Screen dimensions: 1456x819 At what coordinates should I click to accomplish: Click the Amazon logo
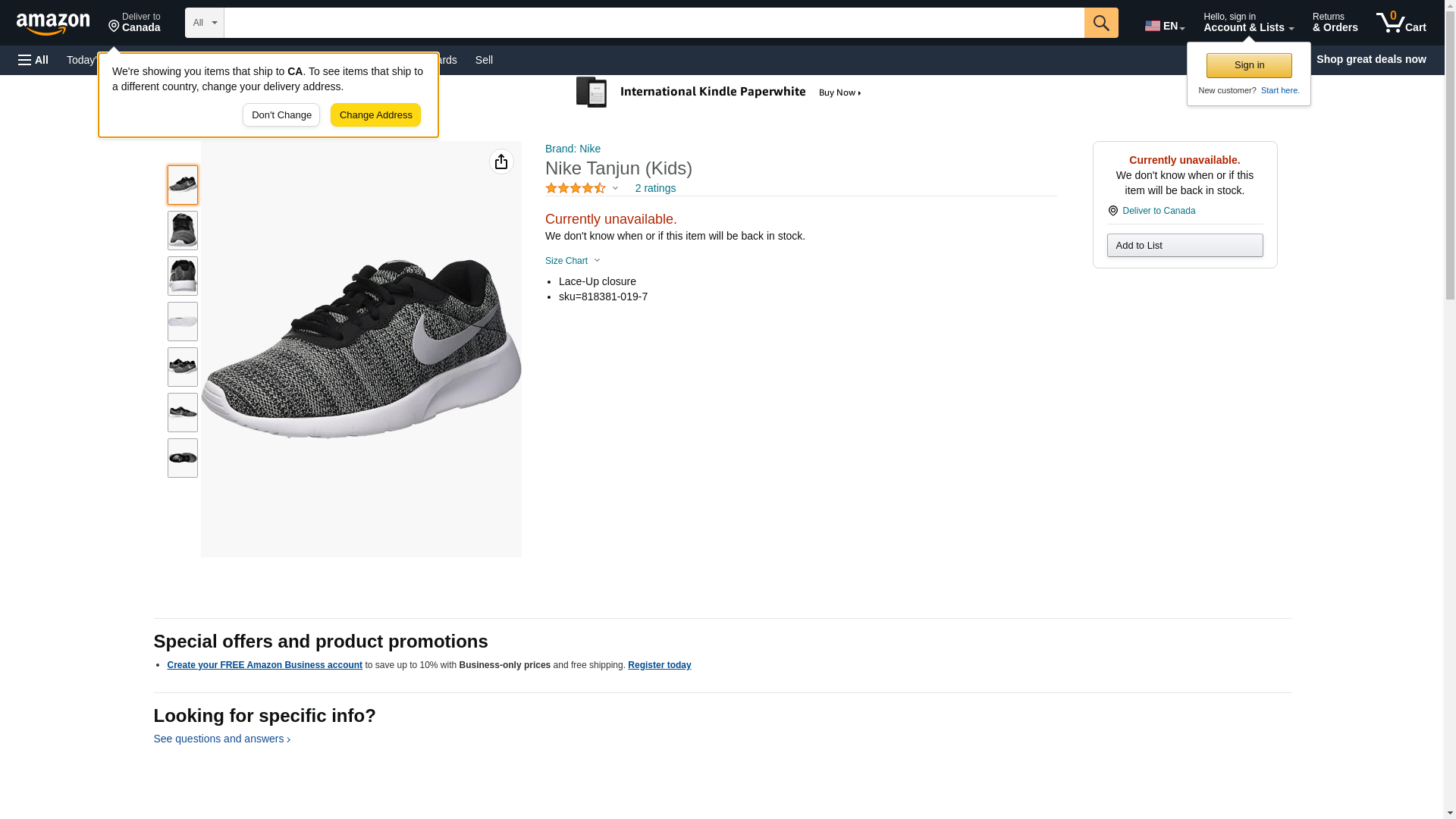point(53,24)
